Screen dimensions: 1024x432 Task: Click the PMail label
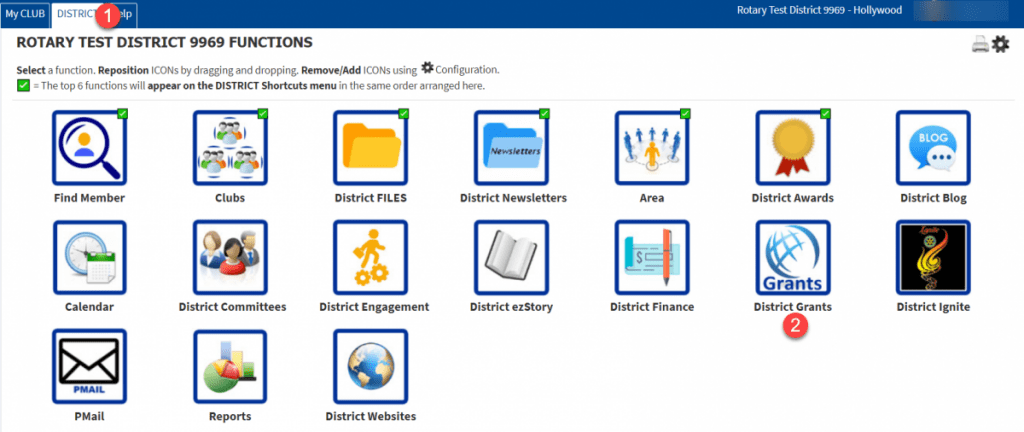89,416
